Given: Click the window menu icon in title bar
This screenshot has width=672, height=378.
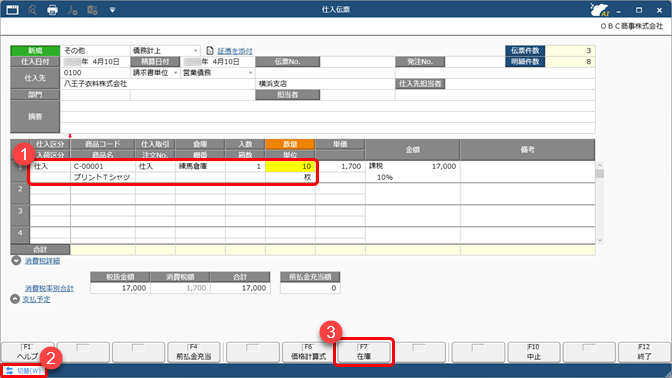Looking at the screenshot, I should point(12,9).
